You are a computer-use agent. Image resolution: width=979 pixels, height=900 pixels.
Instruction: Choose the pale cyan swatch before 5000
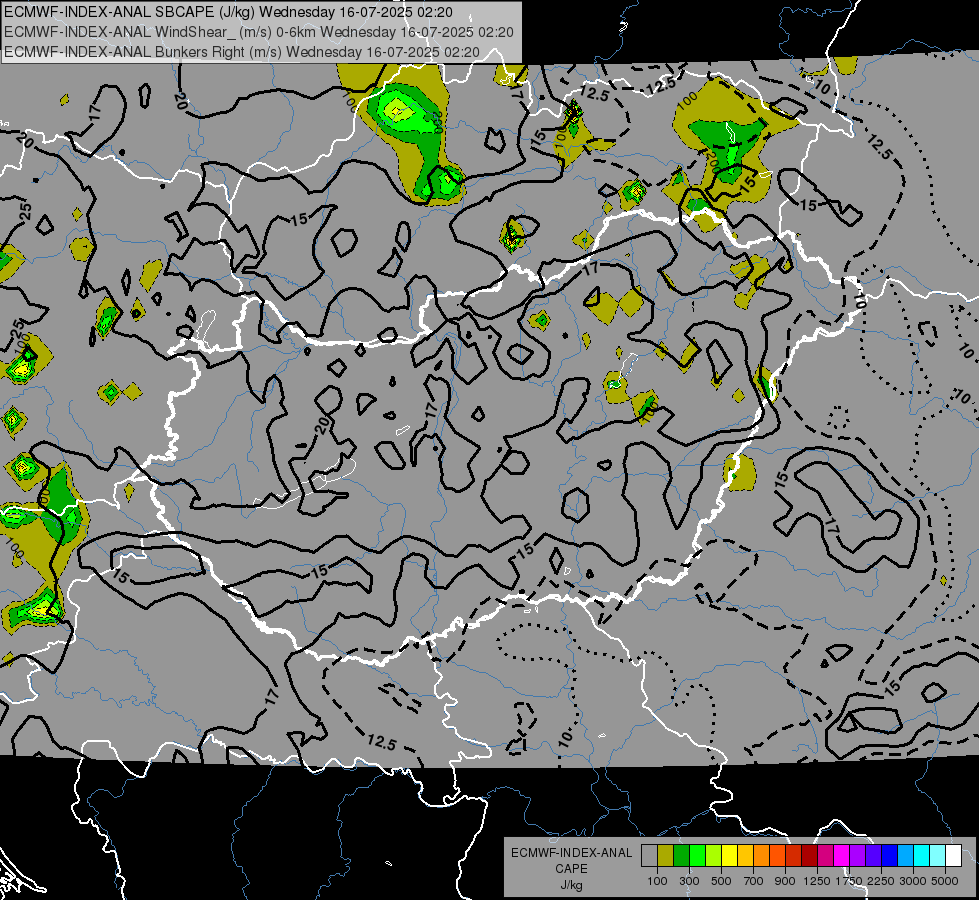[938, 855]
